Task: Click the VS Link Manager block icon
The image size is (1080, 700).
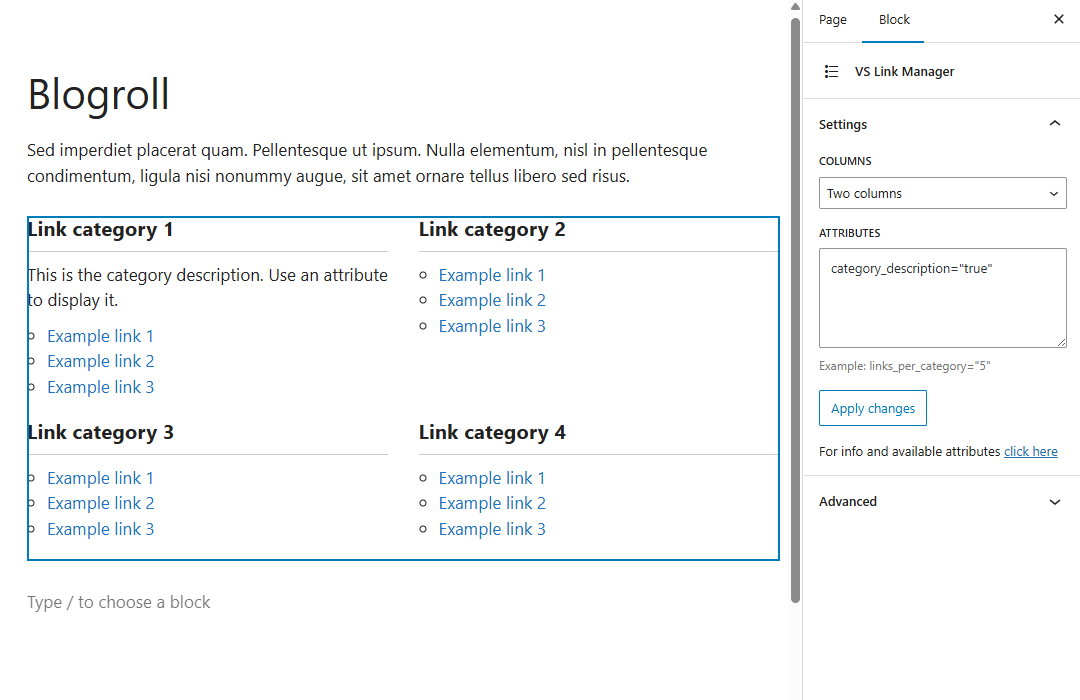Action: [831, 72]
